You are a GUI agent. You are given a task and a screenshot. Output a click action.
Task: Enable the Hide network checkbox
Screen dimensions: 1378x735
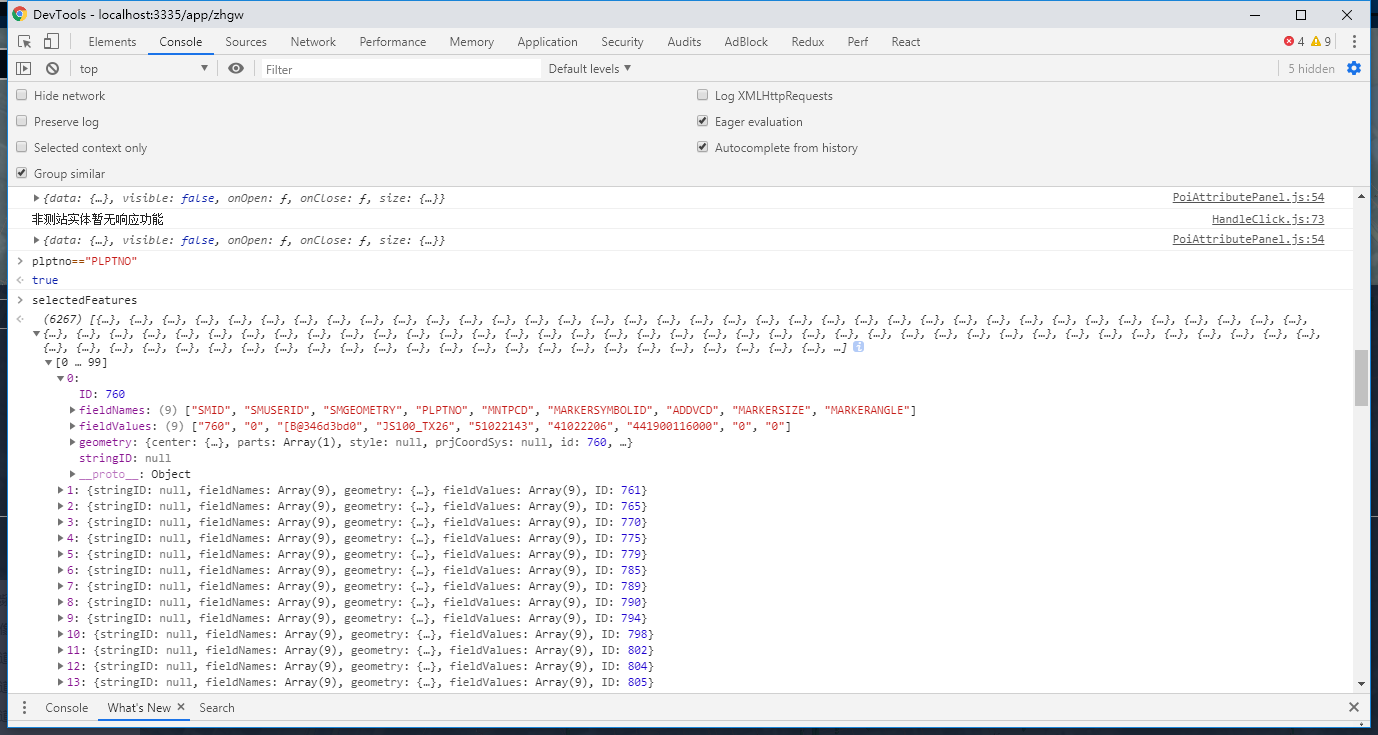(x=22, y=96)
